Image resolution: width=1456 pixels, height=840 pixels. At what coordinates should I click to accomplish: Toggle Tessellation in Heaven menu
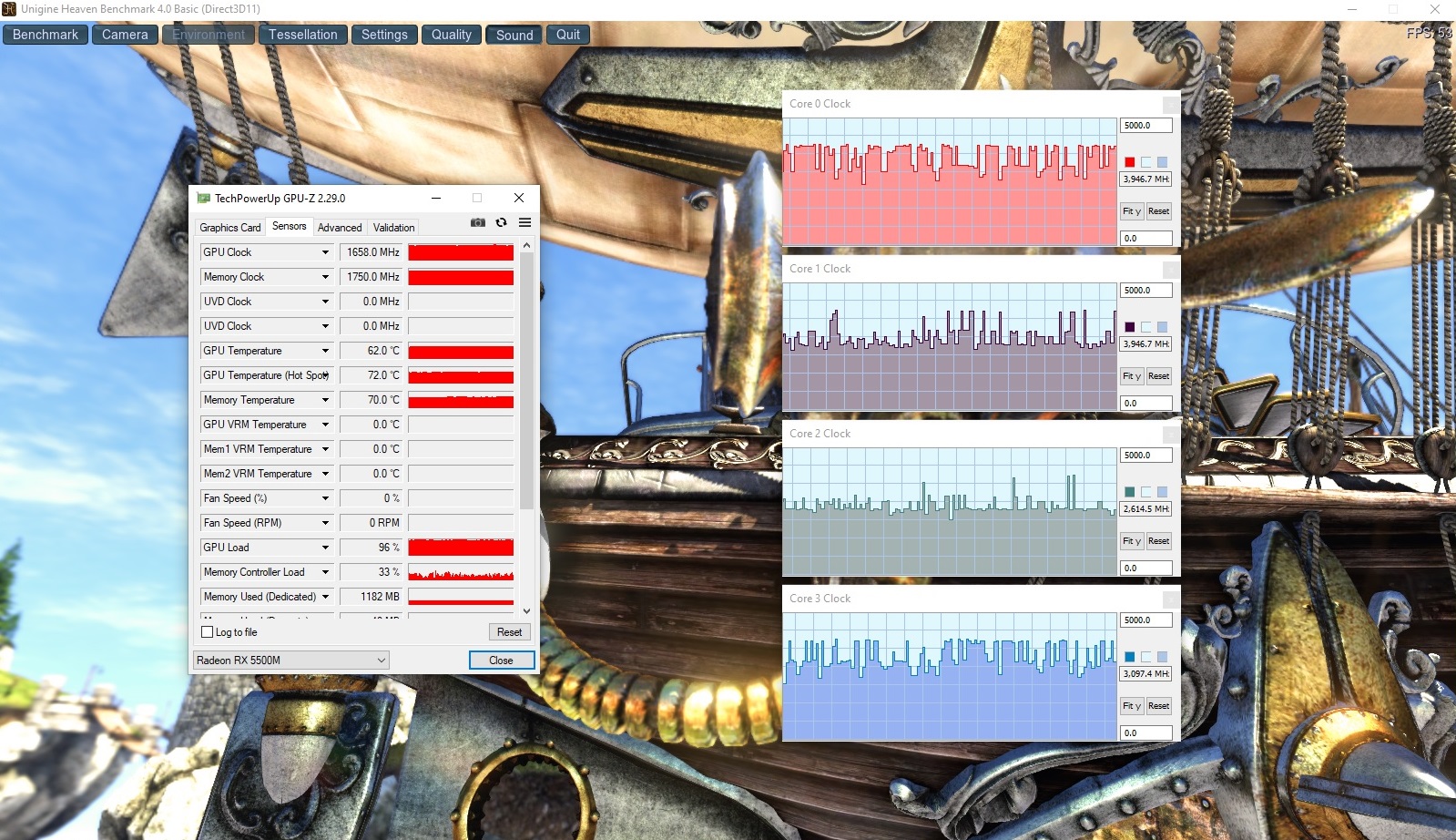tap(302, 35)
